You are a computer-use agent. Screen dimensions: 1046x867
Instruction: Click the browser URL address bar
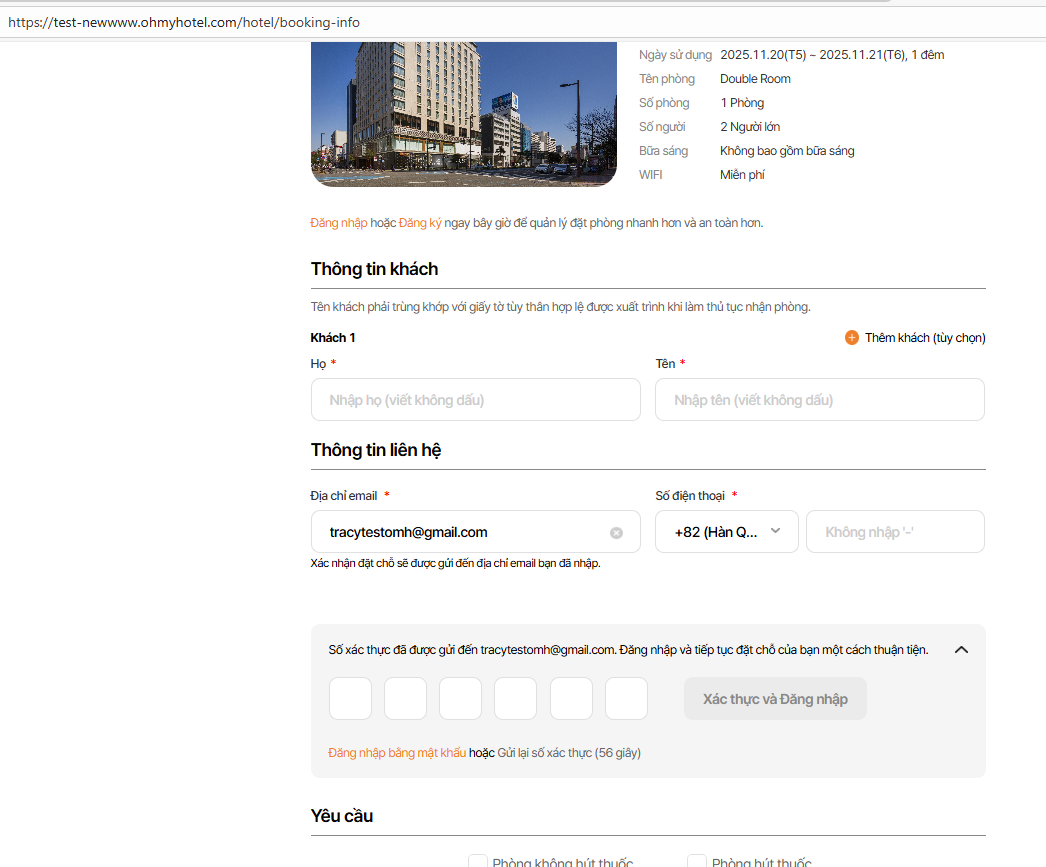click(x=523, y=22)
